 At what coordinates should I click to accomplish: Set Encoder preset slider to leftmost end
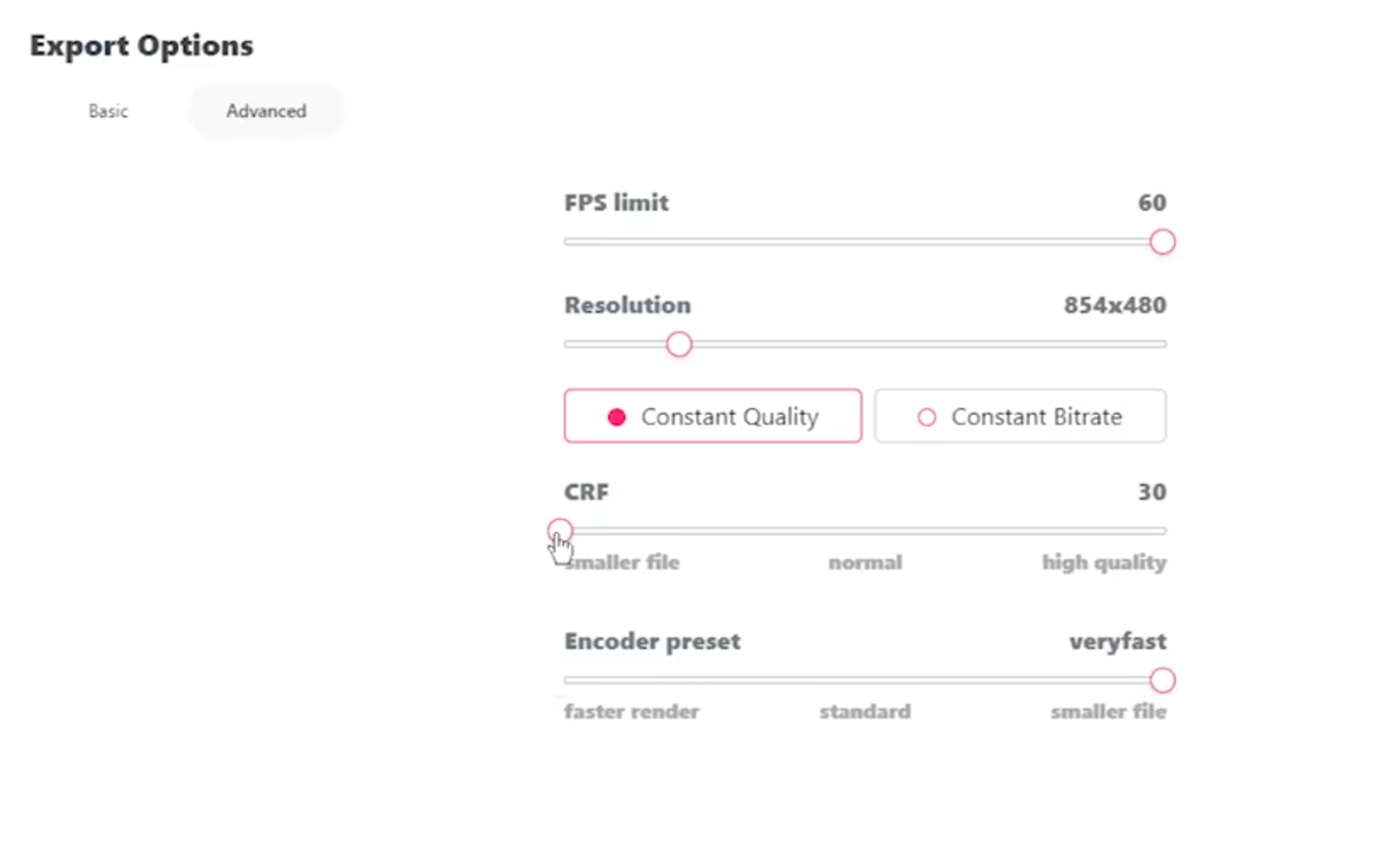[x=566, y=681]
